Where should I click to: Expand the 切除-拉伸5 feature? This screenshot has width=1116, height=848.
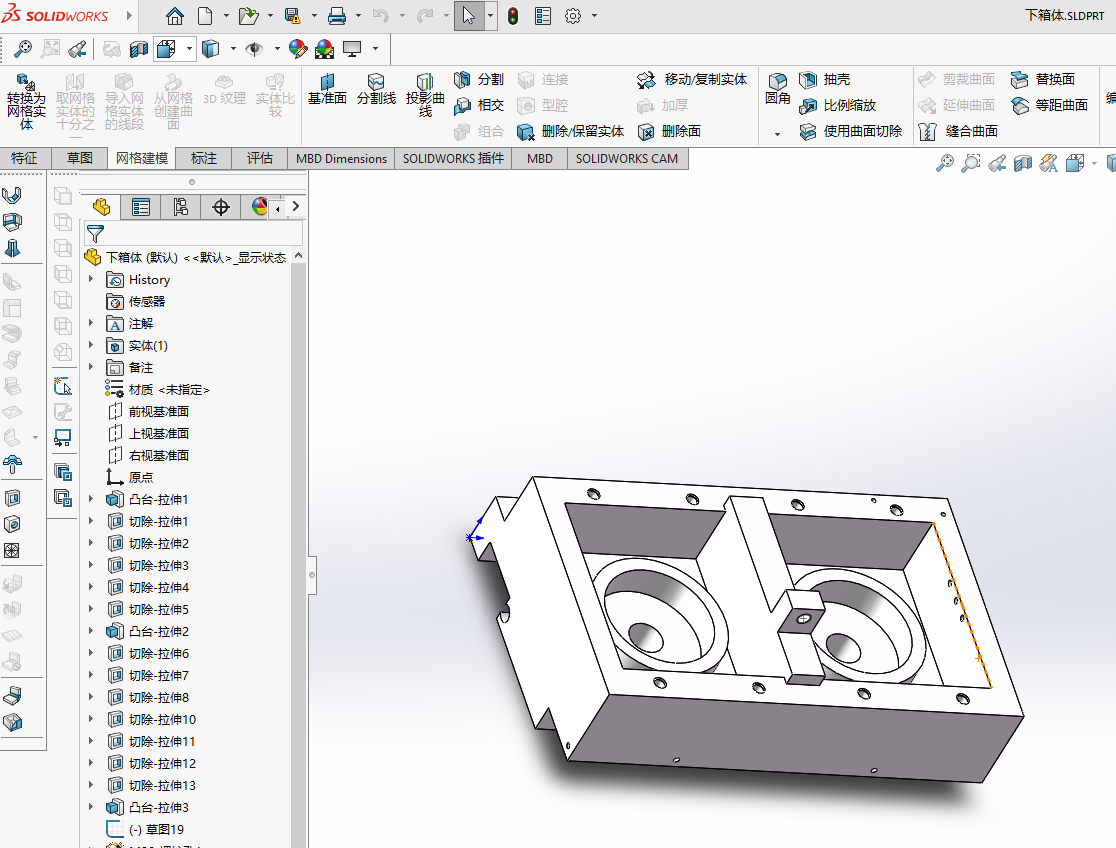91,609
